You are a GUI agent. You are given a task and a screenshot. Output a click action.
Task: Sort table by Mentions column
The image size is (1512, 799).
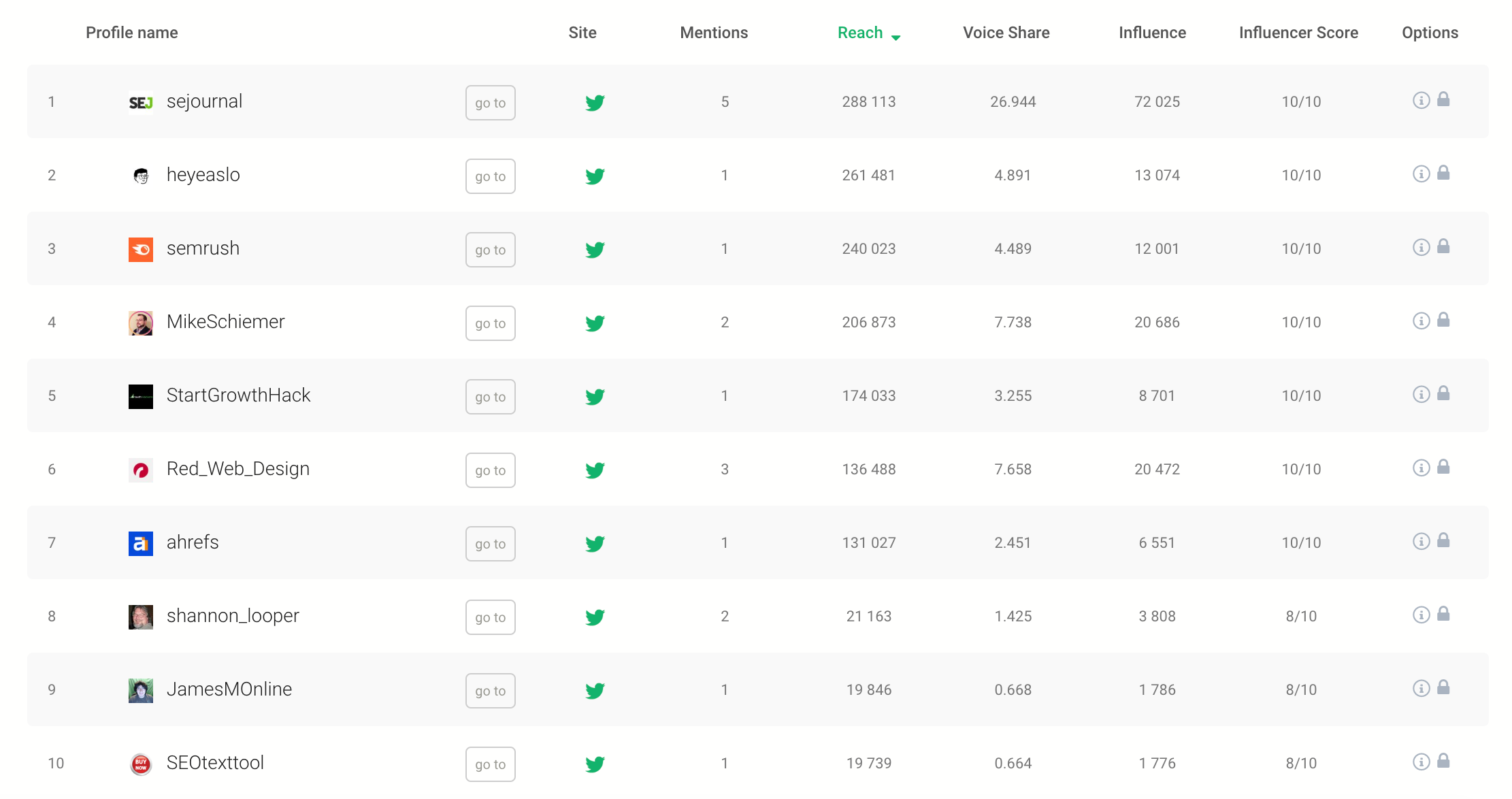click(714, 33)
